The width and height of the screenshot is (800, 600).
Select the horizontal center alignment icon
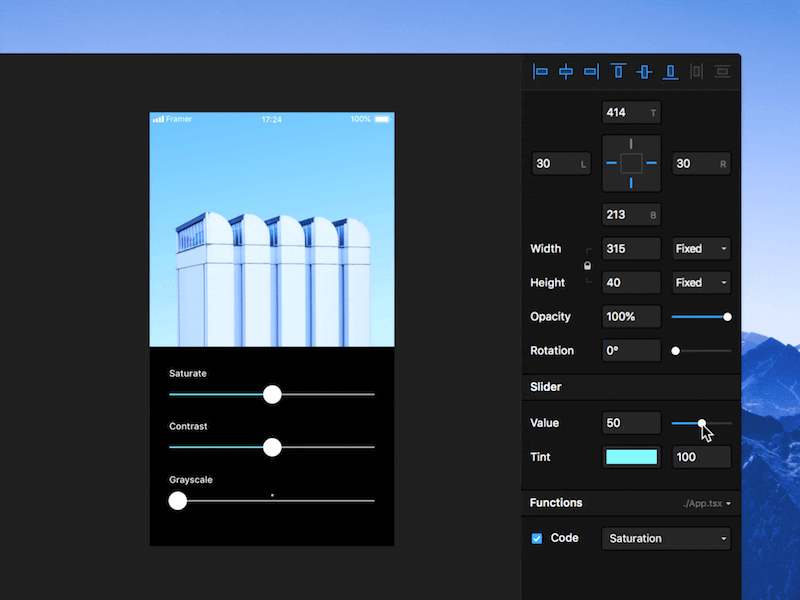pos(566,71)
